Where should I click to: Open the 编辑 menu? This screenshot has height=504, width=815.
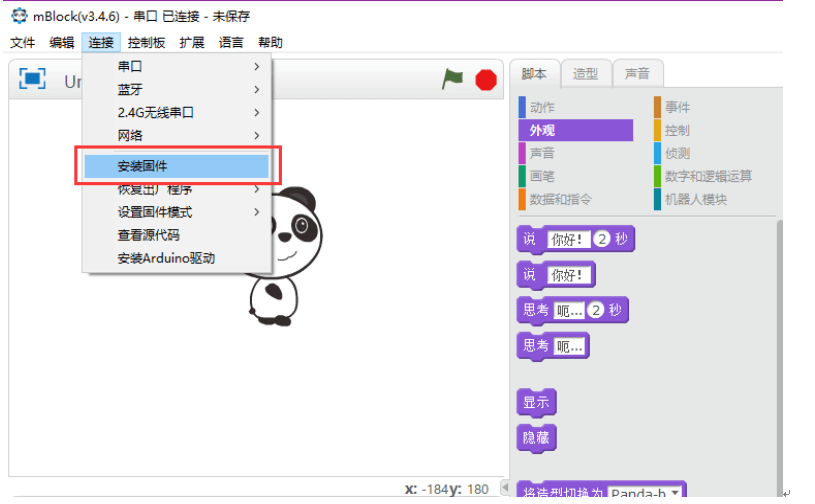coord(62,43)
